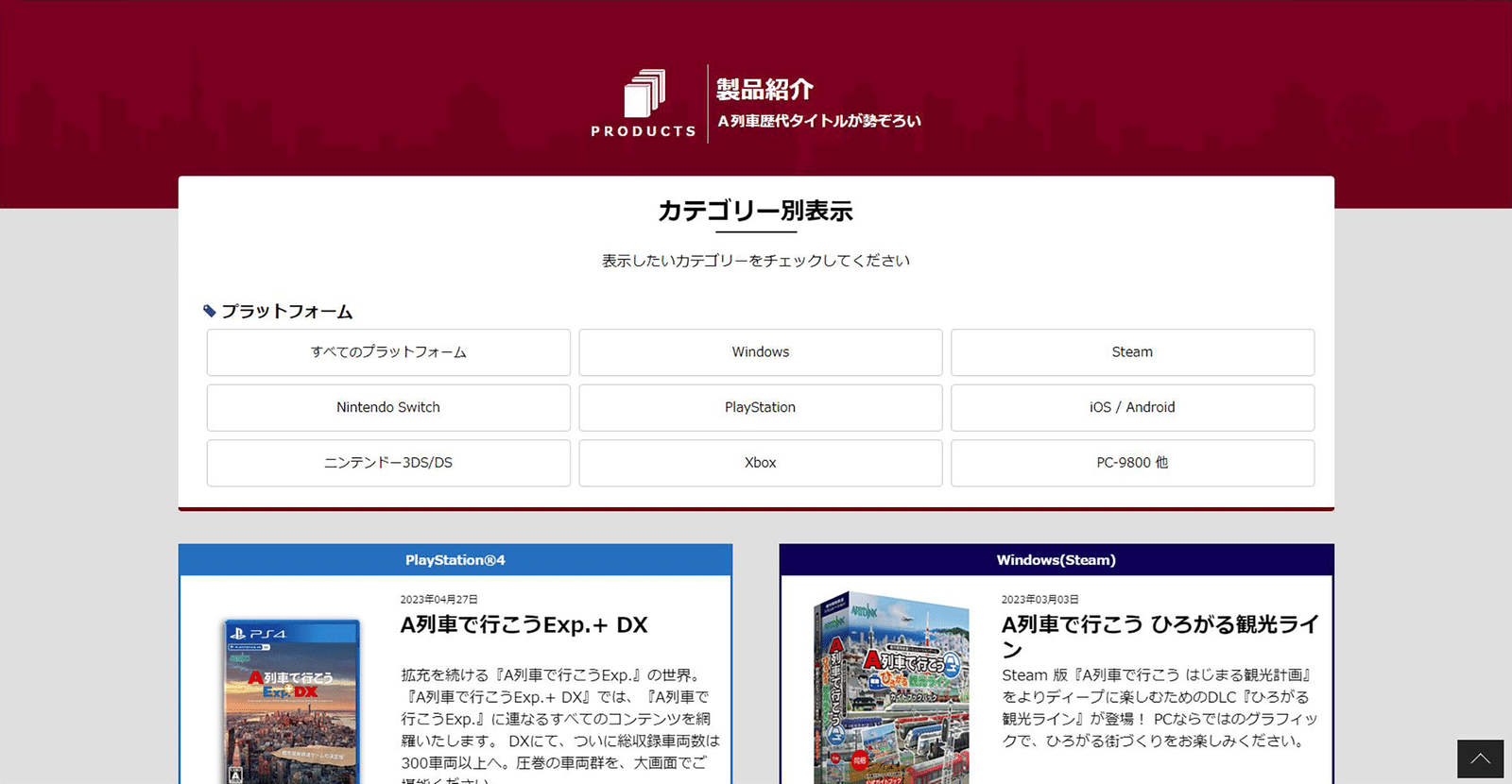The height and width of the screenshot is (784, 1512).
Task: Toggle the iOS / Android filter
Action: (1132, 407)
